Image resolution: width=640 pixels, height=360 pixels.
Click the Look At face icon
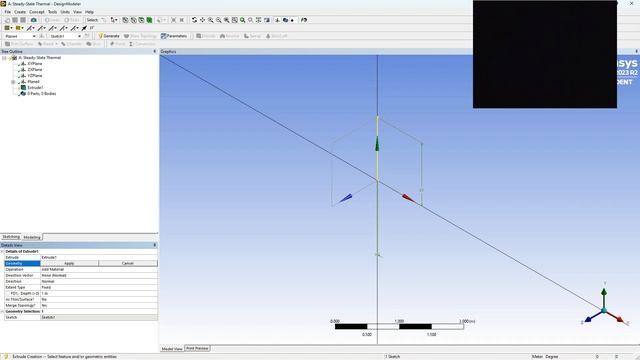pyautogui.click(x=304, y=20)
